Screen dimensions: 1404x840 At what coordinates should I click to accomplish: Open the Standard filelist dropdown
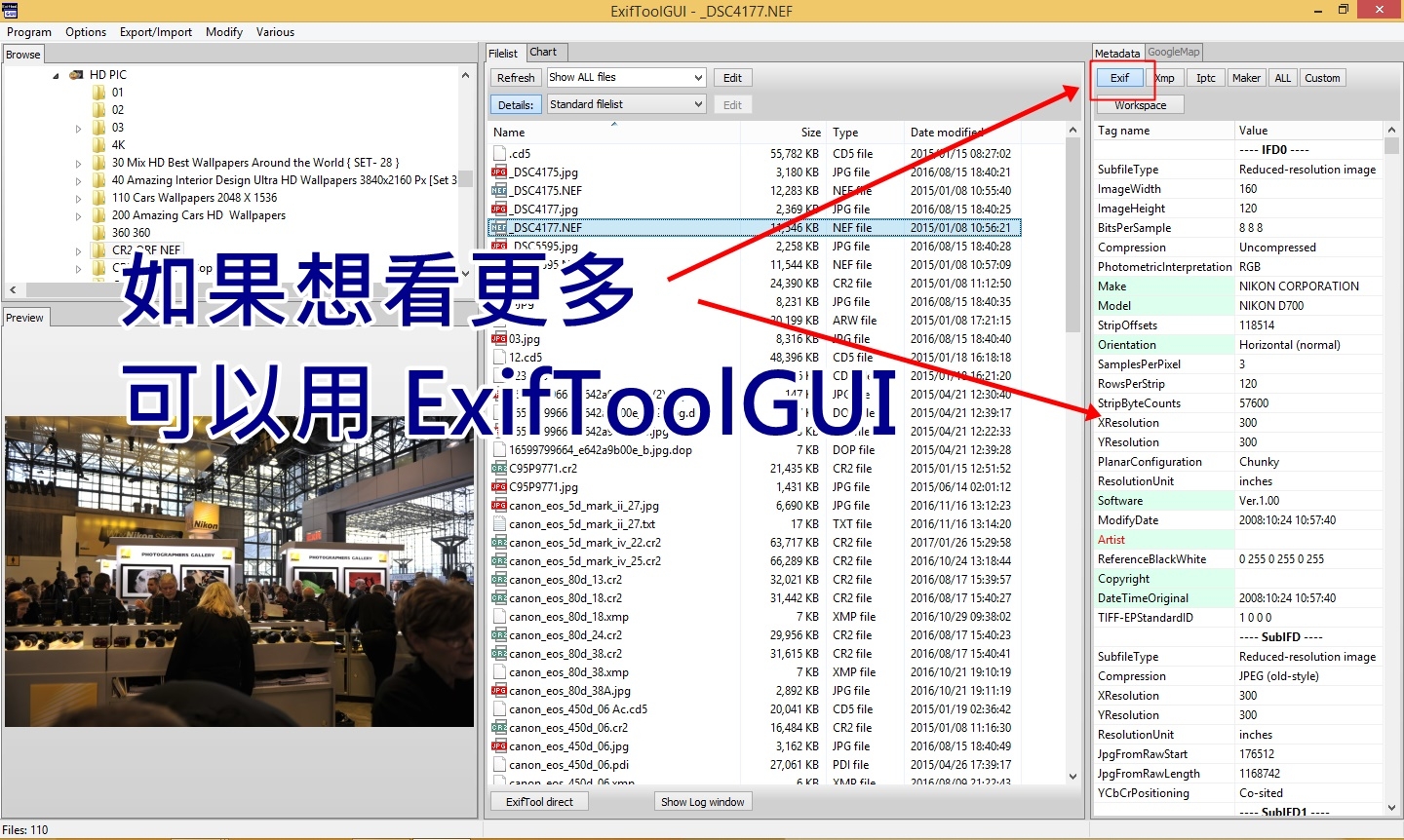[x=626, y=104]
